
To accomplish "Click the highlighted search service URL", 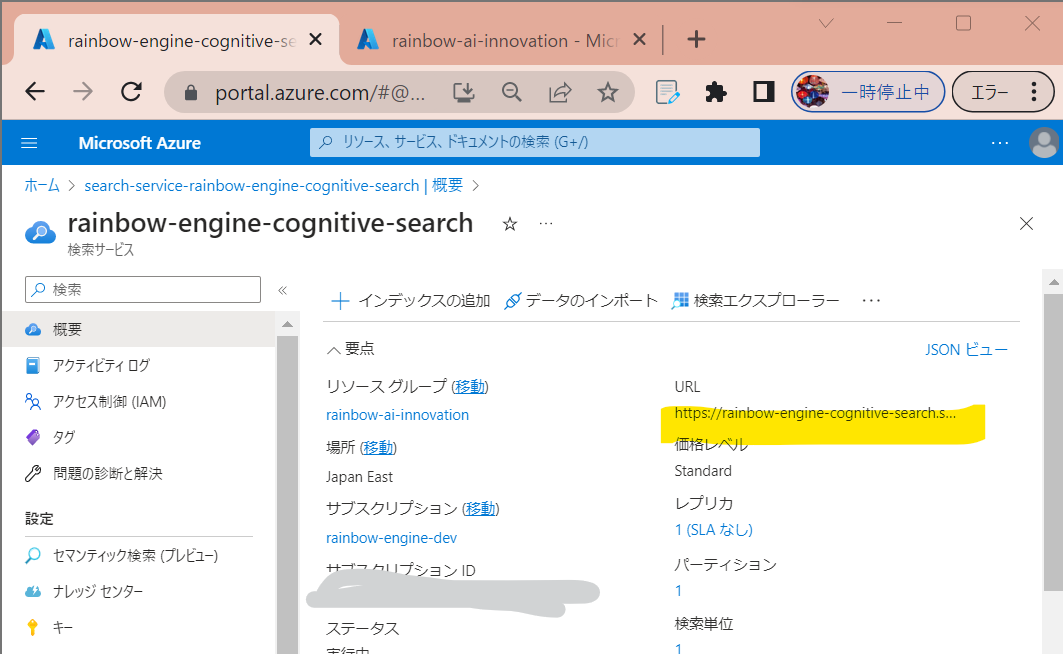I will coord(815,413).
